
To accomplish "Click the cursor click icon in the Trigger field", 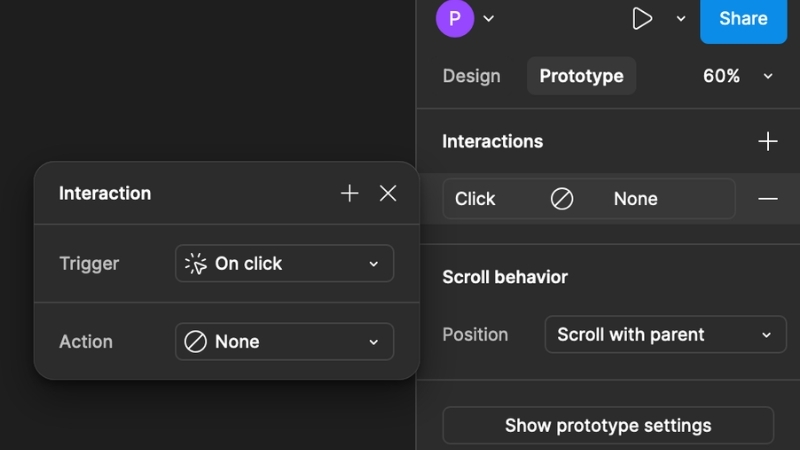I will point(196,264).
